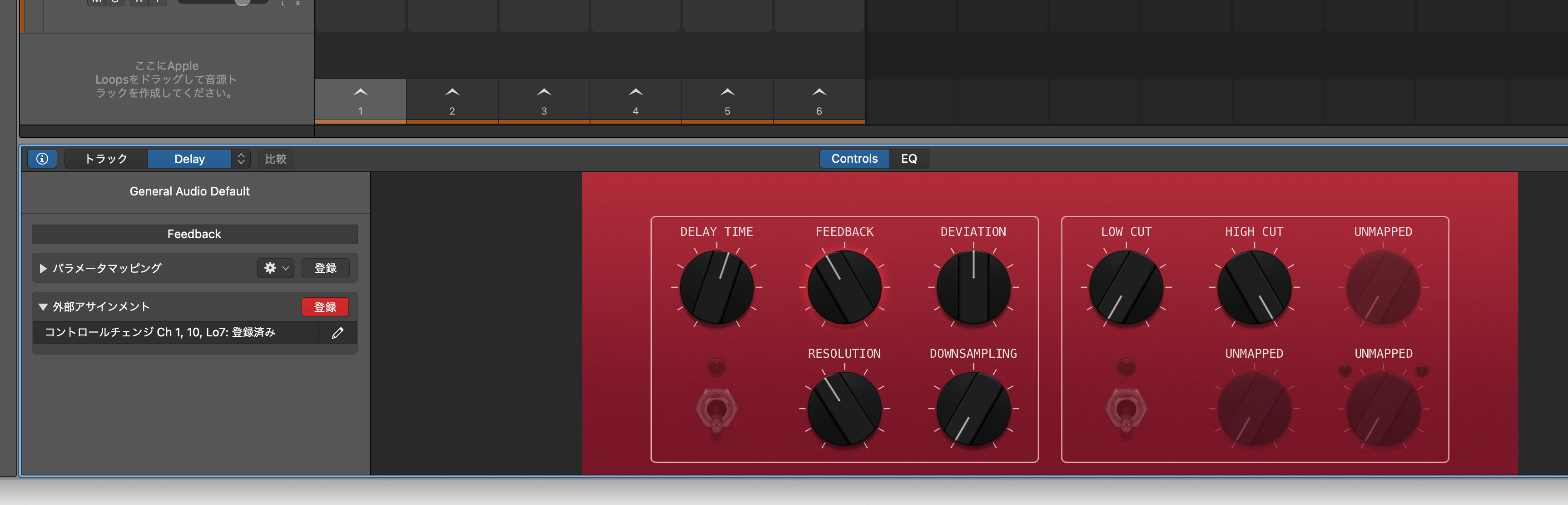The height and width of the screenshot is (505, 1568).
Task: Switch to the Controls view
Action: pos(854,158)
